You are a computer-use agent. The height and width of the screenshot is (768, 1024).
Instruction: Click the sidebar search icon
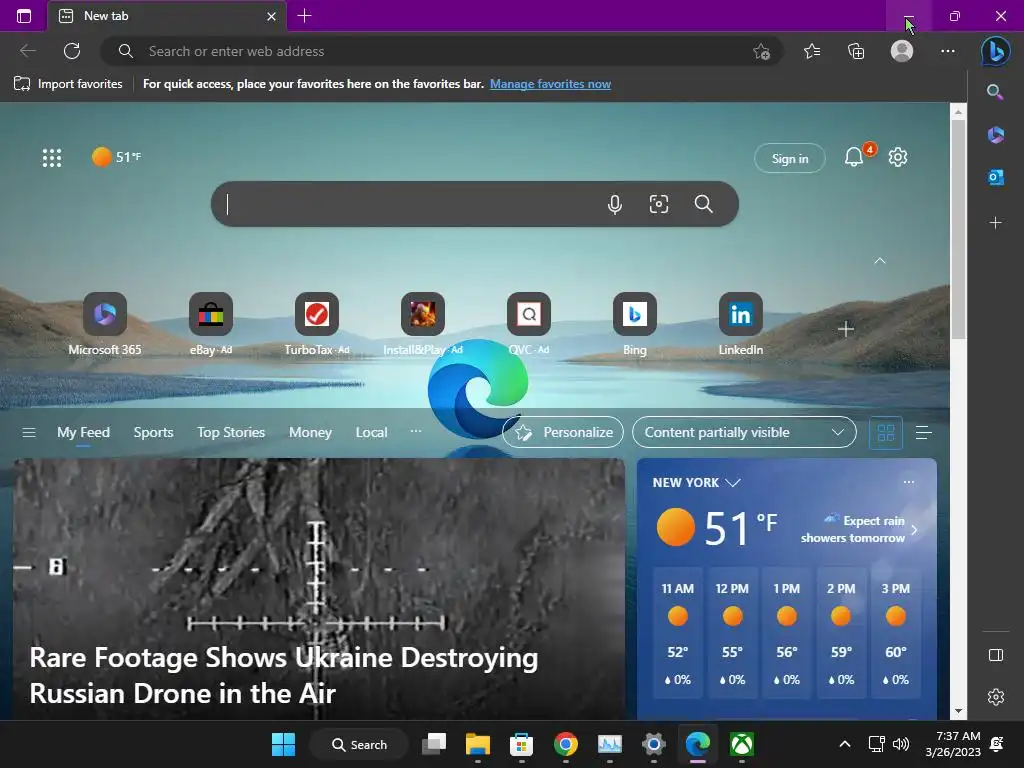click(x=995, y=91)
